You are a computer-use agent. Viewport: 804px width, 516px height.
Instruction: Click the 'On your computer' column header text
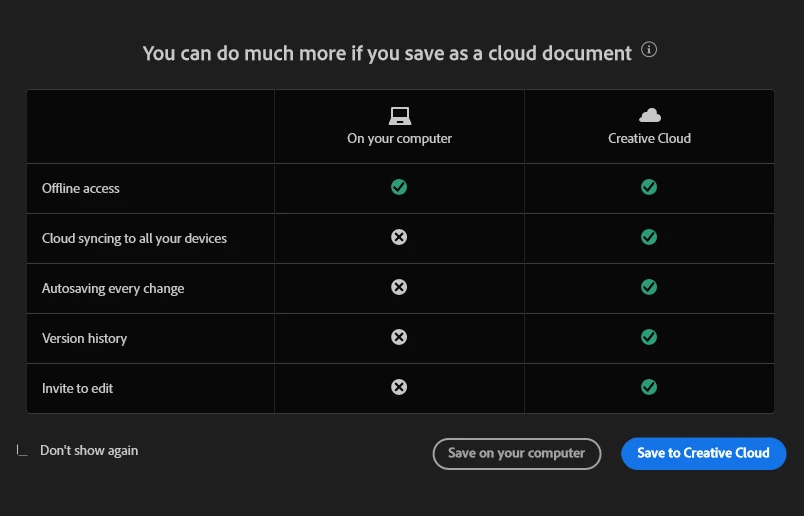[399, 138]
